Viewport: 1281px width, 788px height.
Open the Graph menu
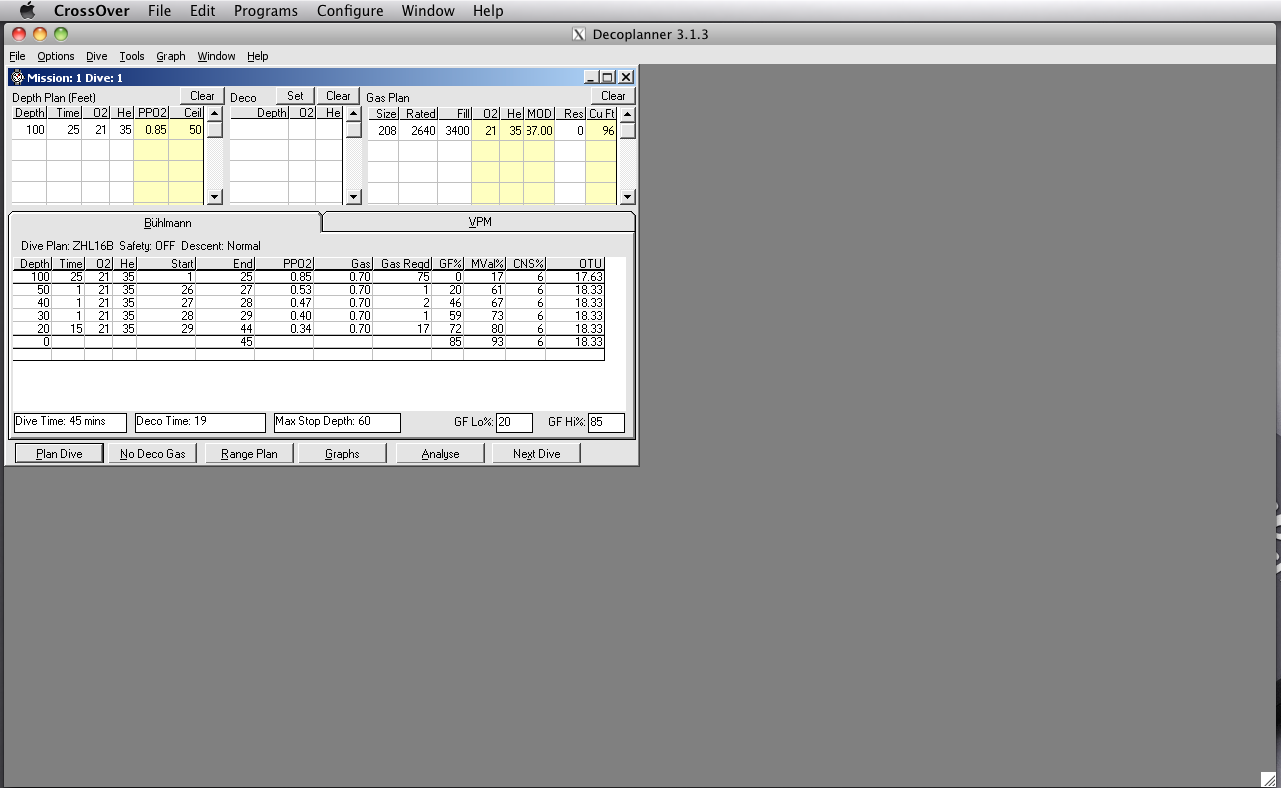click(171, 56)
